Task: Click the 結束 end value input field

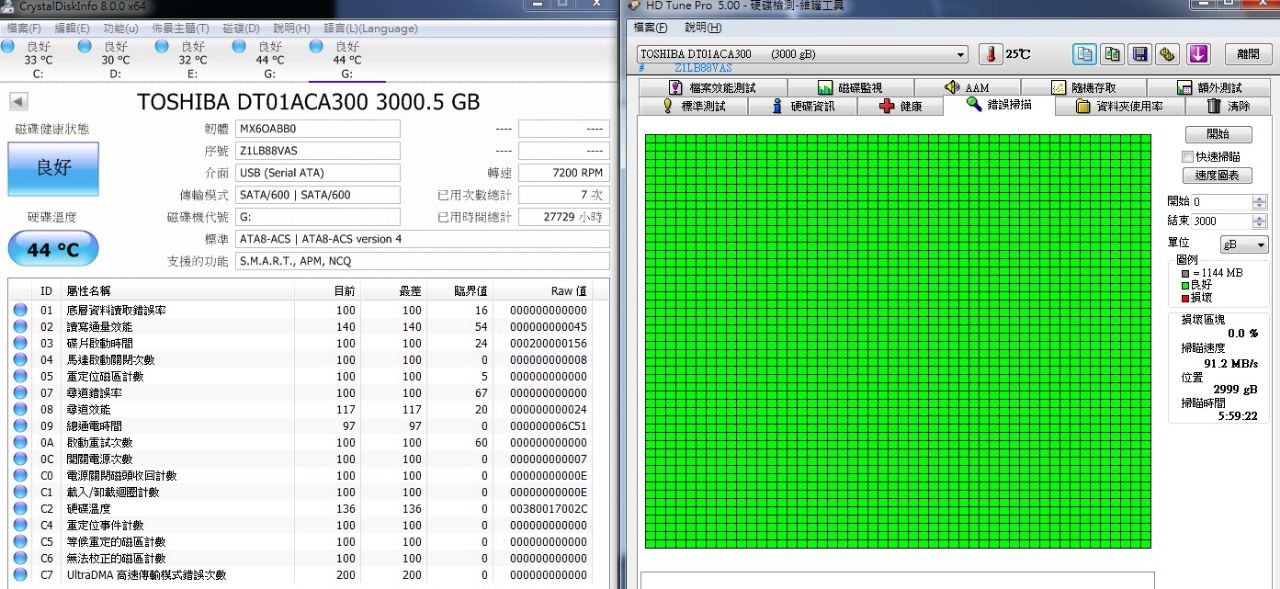Action: coord(1220,221)
